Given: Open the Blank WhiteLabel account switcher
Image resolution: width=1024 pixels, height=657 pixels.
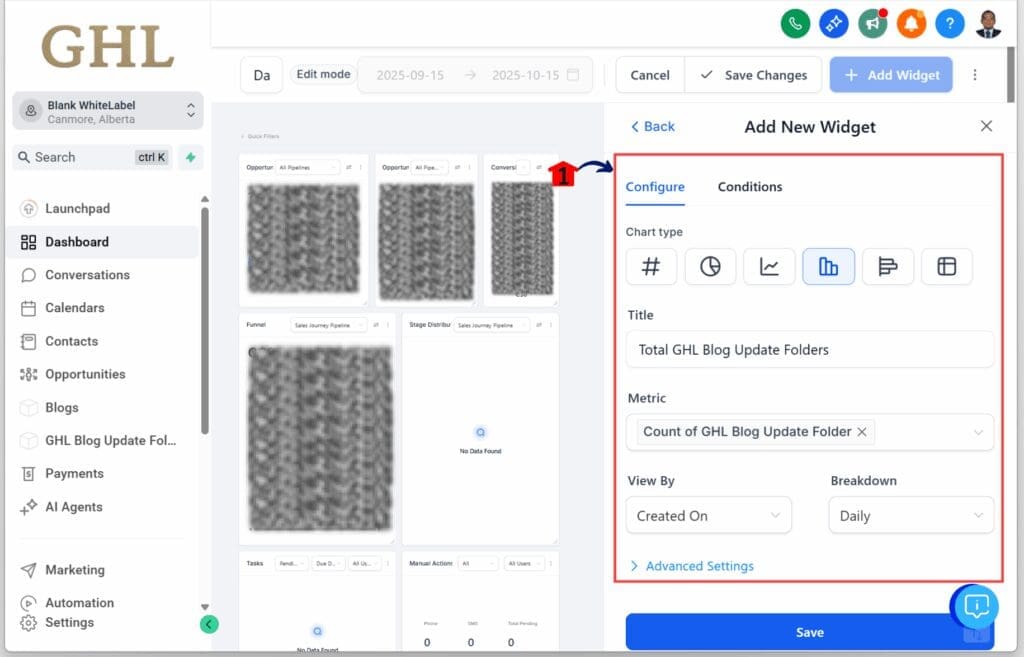Looking at the screenshot, I should [108, 111].
